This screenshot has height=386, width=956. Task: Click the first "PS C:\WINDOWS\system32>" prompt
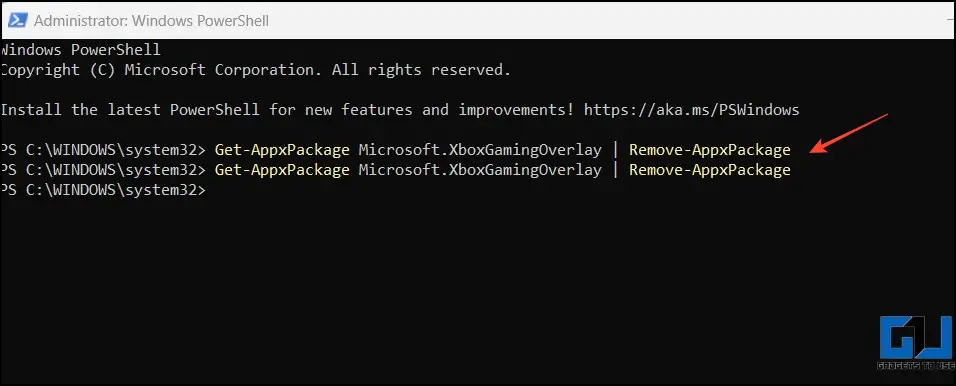tap(104, 150)
